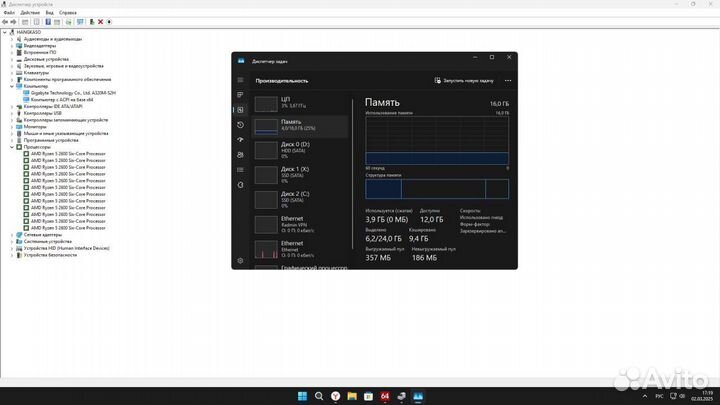Expand the Сетевые адаптеры node
Image resolution: width=720 pixels, height=405 pixels.
12,235
